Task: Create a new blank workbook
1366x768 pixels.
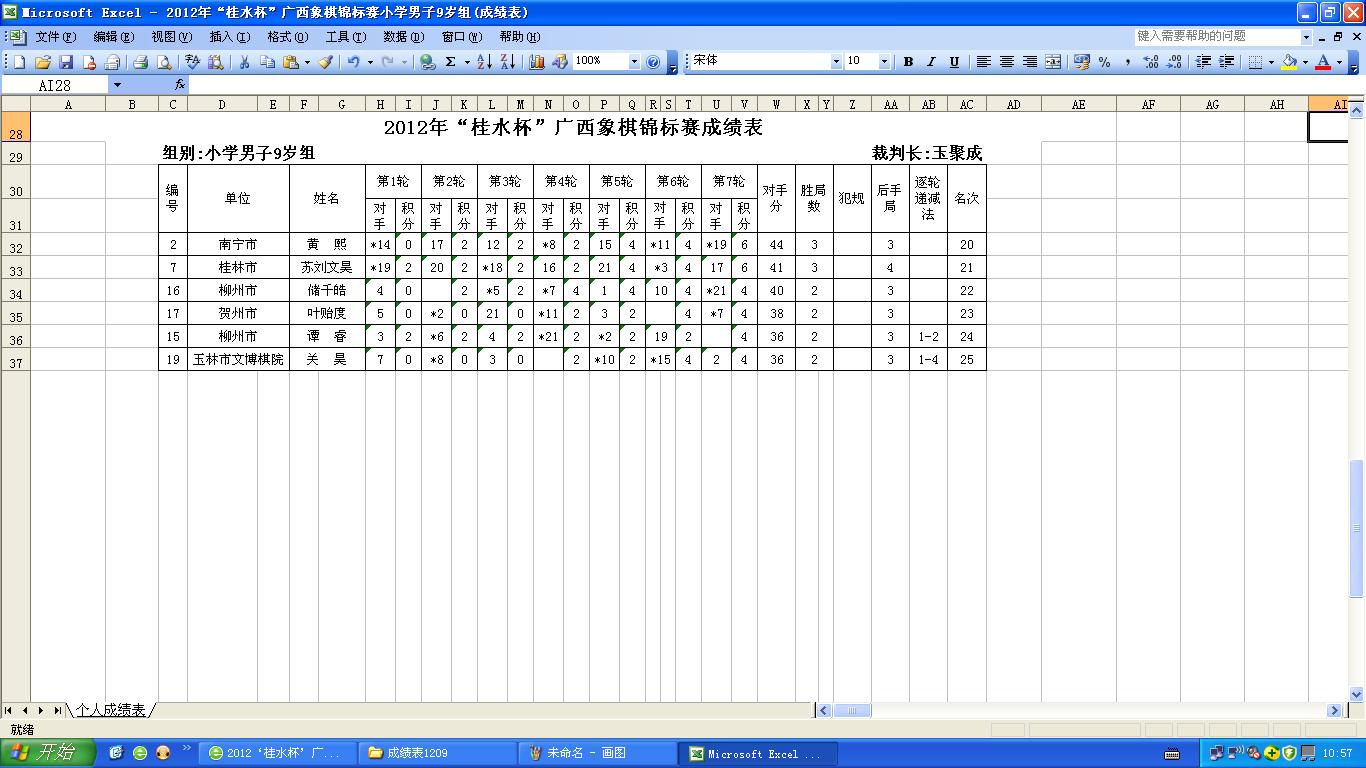Action: (19, 62)
